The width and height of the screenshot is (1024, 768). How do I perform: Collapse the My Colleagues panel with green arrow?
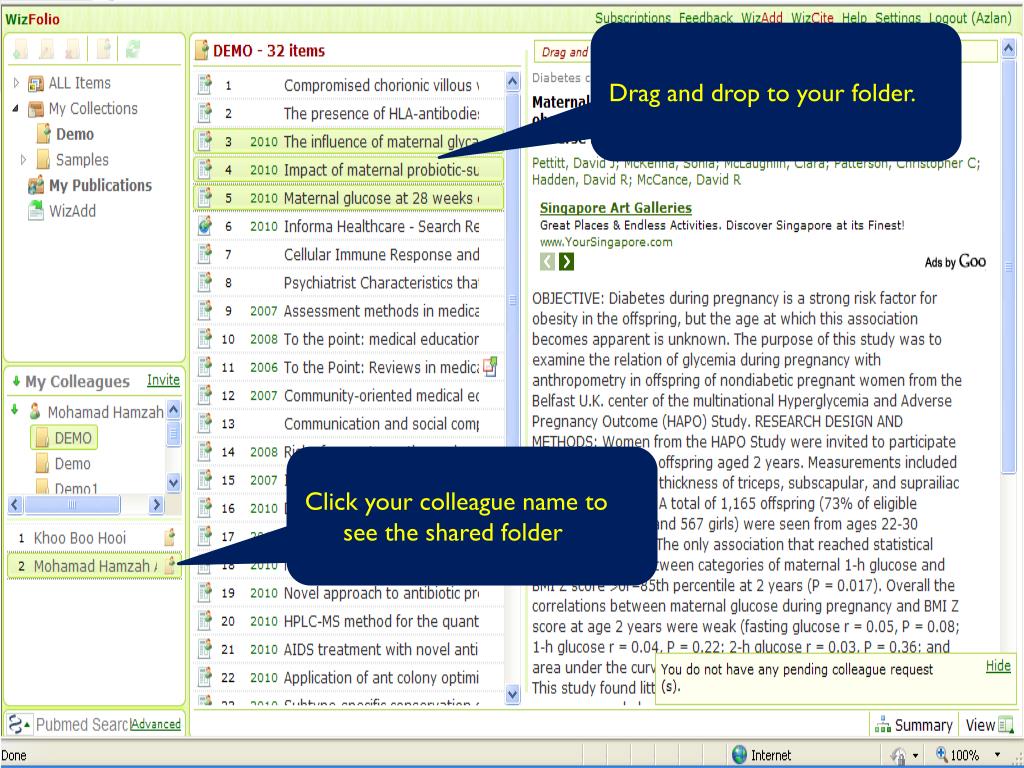point(16,381)
